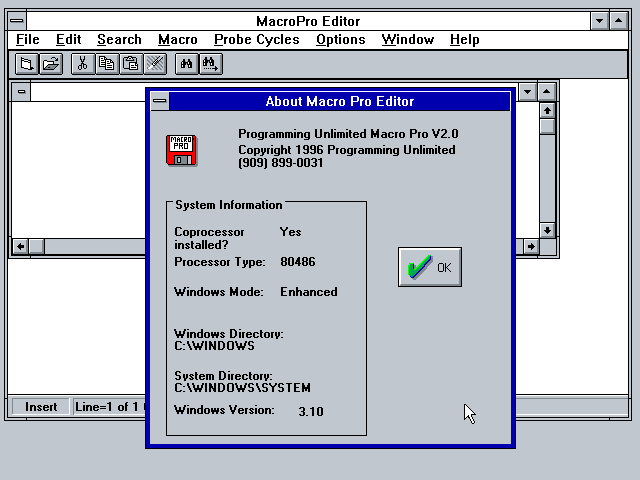
Task: Click the Open file toolbar icon
Action: pyautogui.click(x=51, y=64)
